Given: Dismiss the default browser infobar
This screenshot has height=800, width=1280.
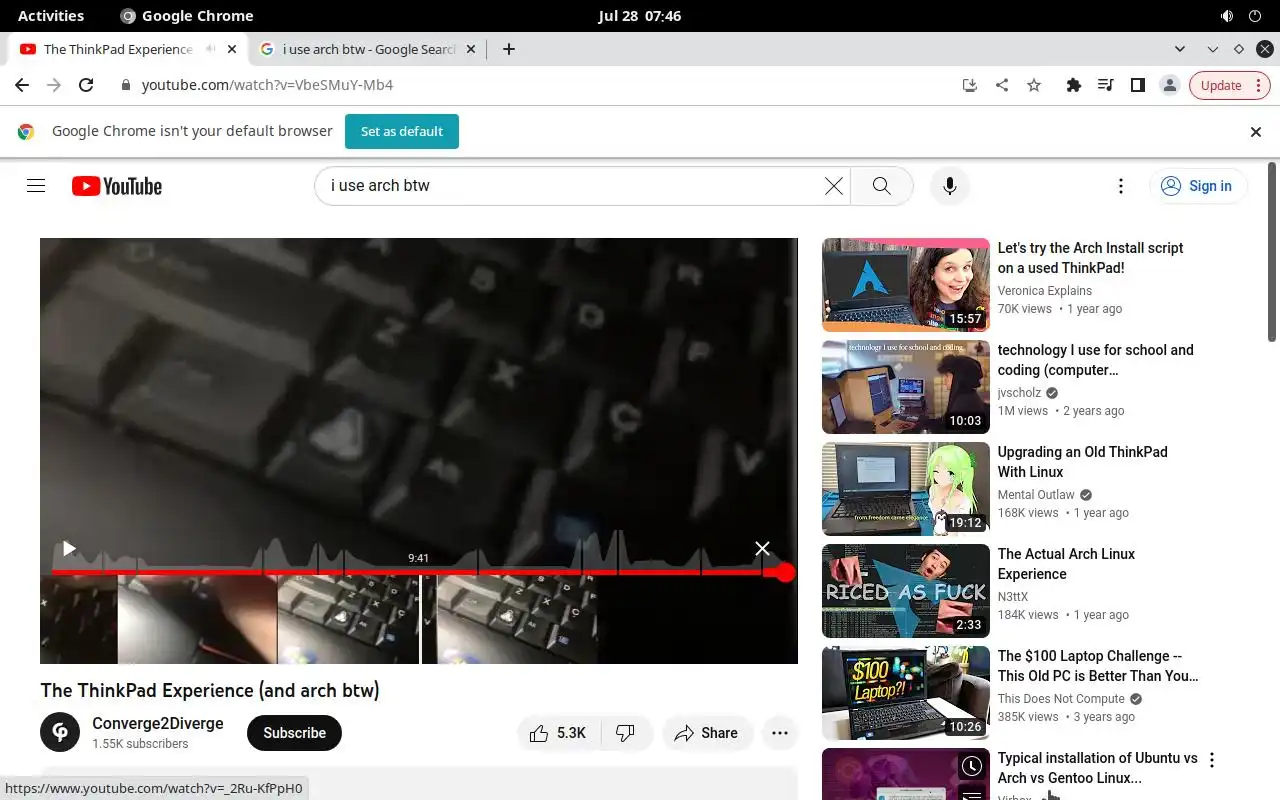Looking at the screenshot, I should (x=1256, y=131).
